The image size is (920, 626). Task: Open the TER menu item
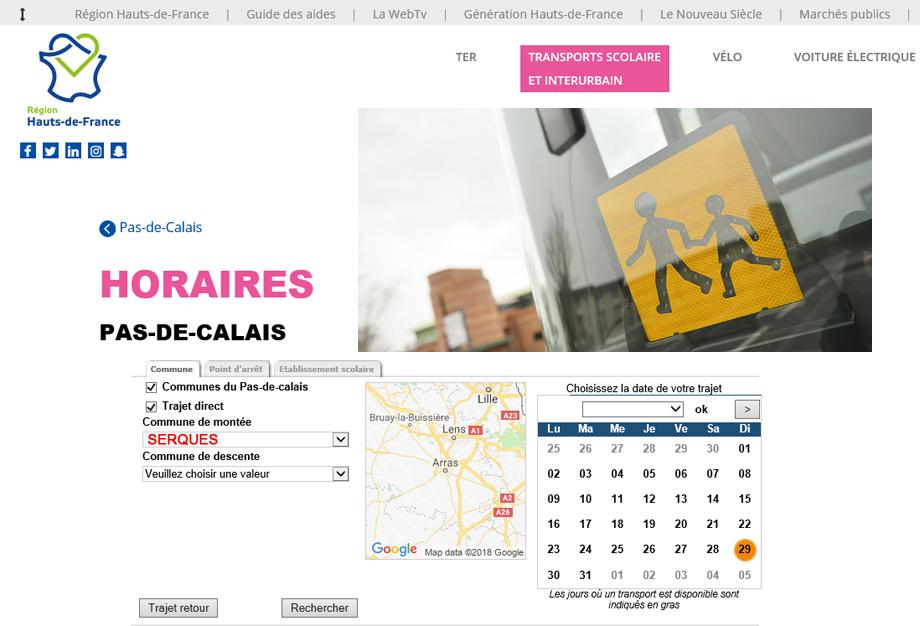[466, 57]
